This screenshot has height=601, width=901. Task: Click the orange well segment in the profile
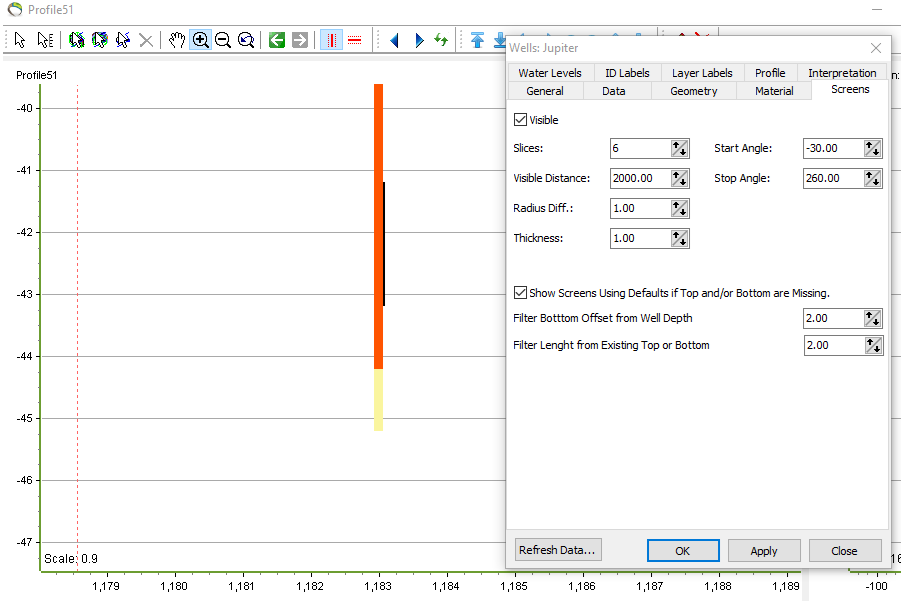point(377,250)
